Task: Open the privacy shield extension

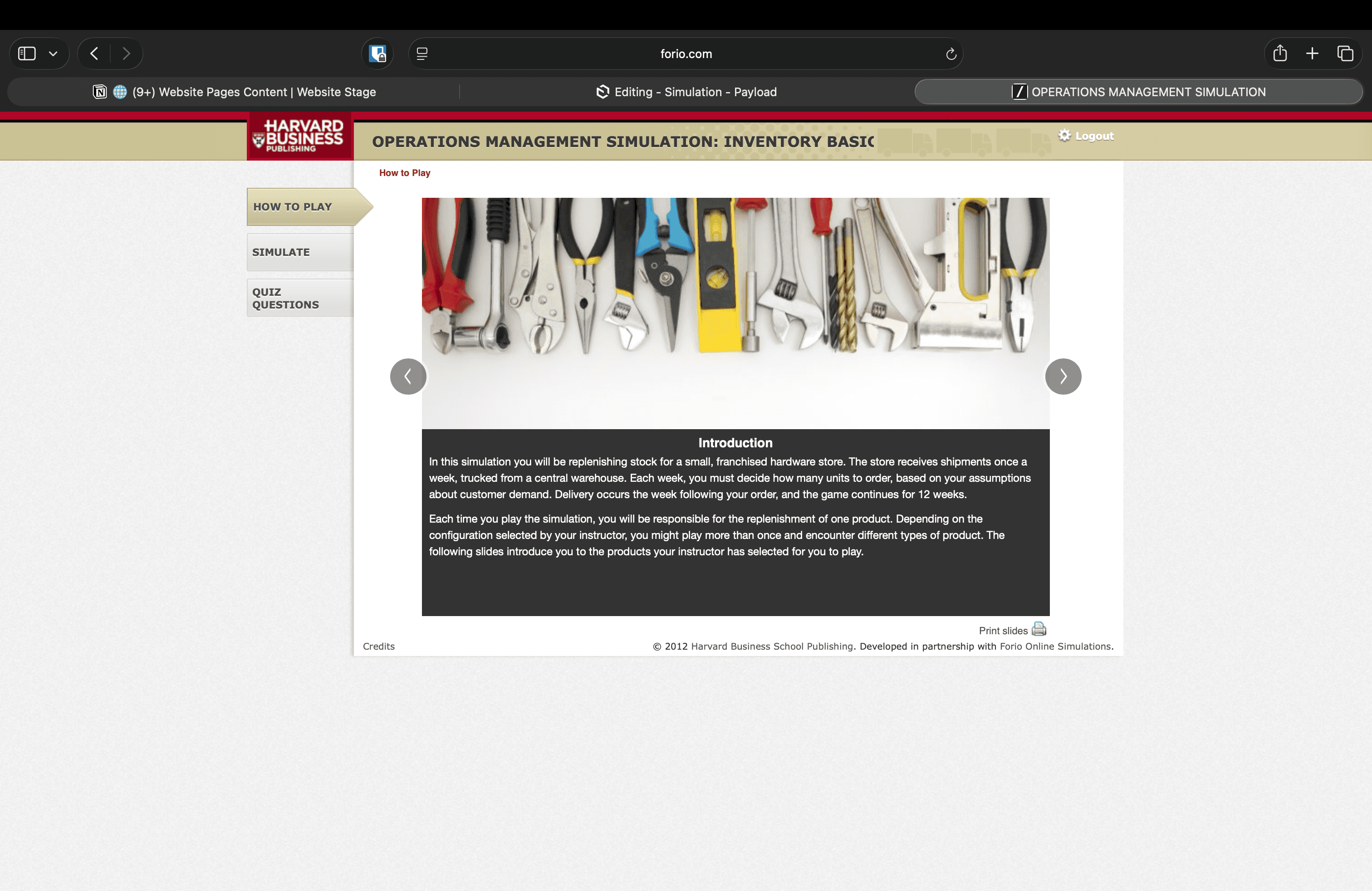Action: (377, 54)
